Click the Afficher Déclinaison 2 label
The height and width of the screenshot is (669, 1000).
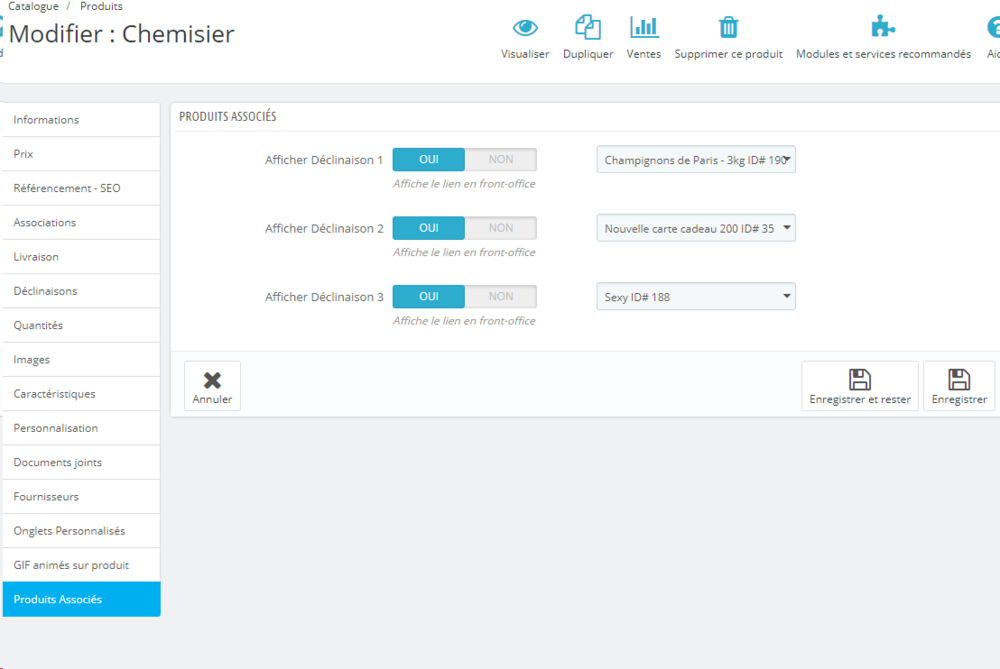pos(324,228)
